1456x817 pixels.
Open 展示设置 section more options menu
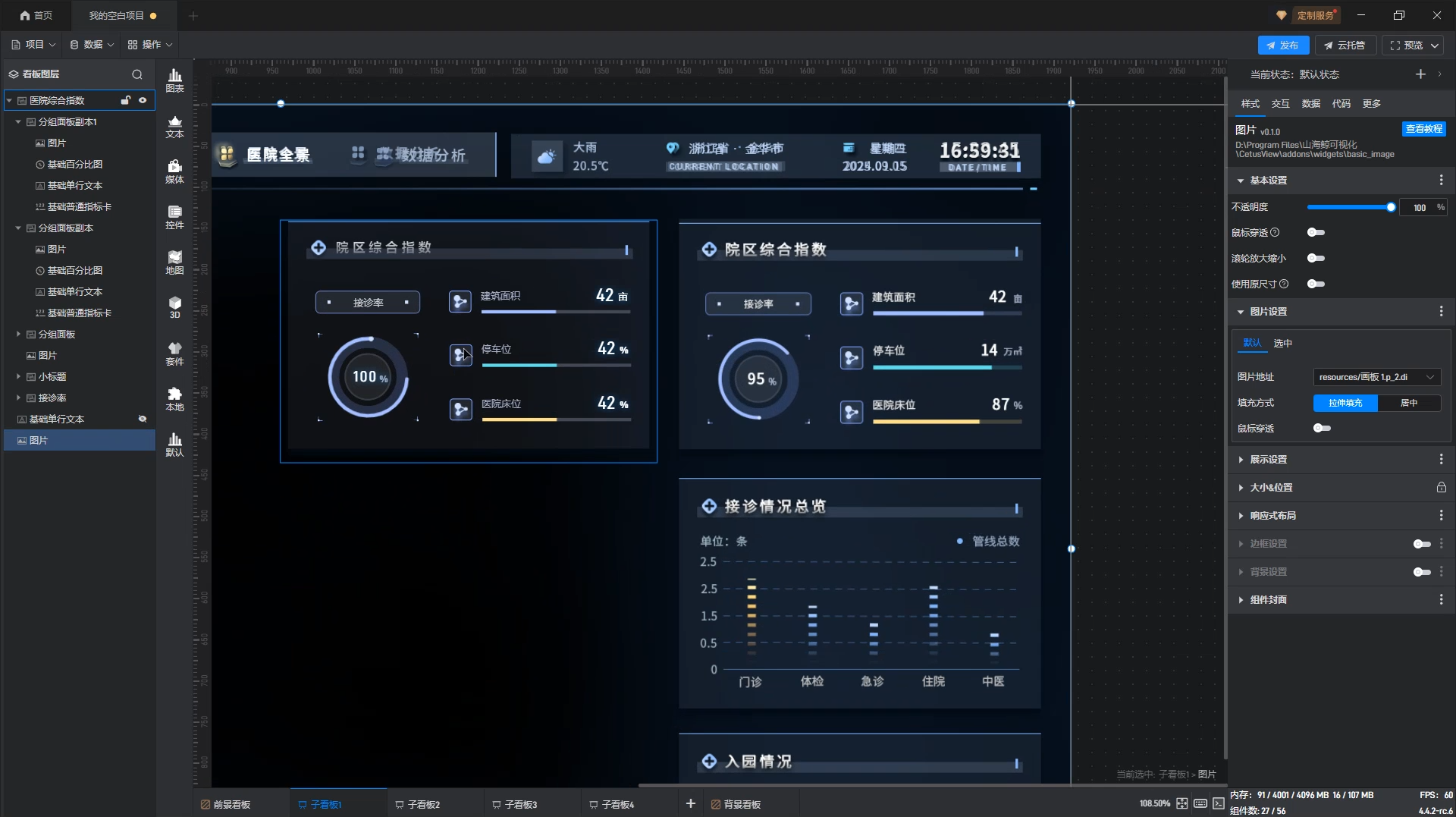pyautogui.click(x=1442, y=460)
